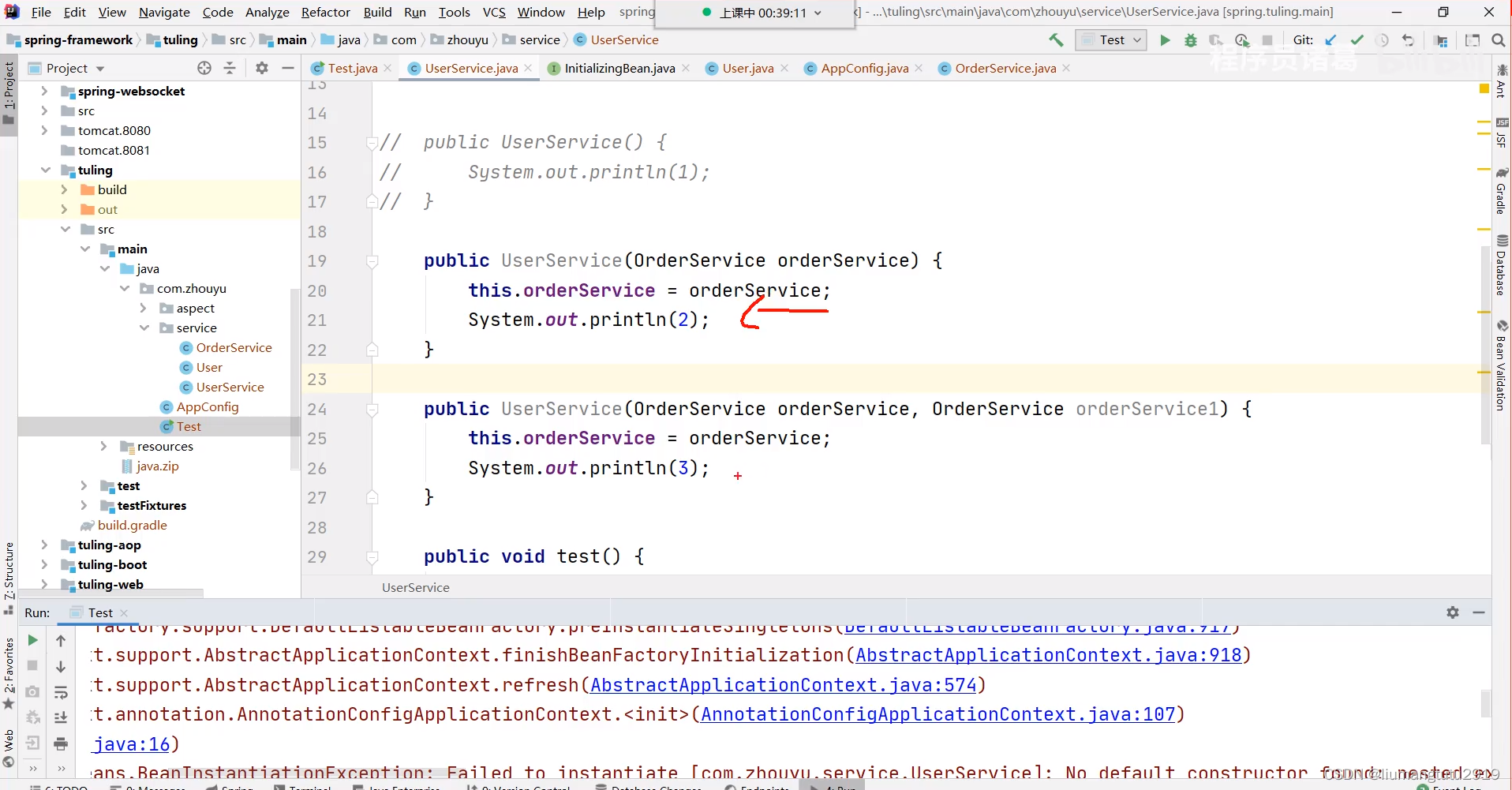Open Search Everywhere magnifier
The image size is (1512, 790).
click(1499, 40)
